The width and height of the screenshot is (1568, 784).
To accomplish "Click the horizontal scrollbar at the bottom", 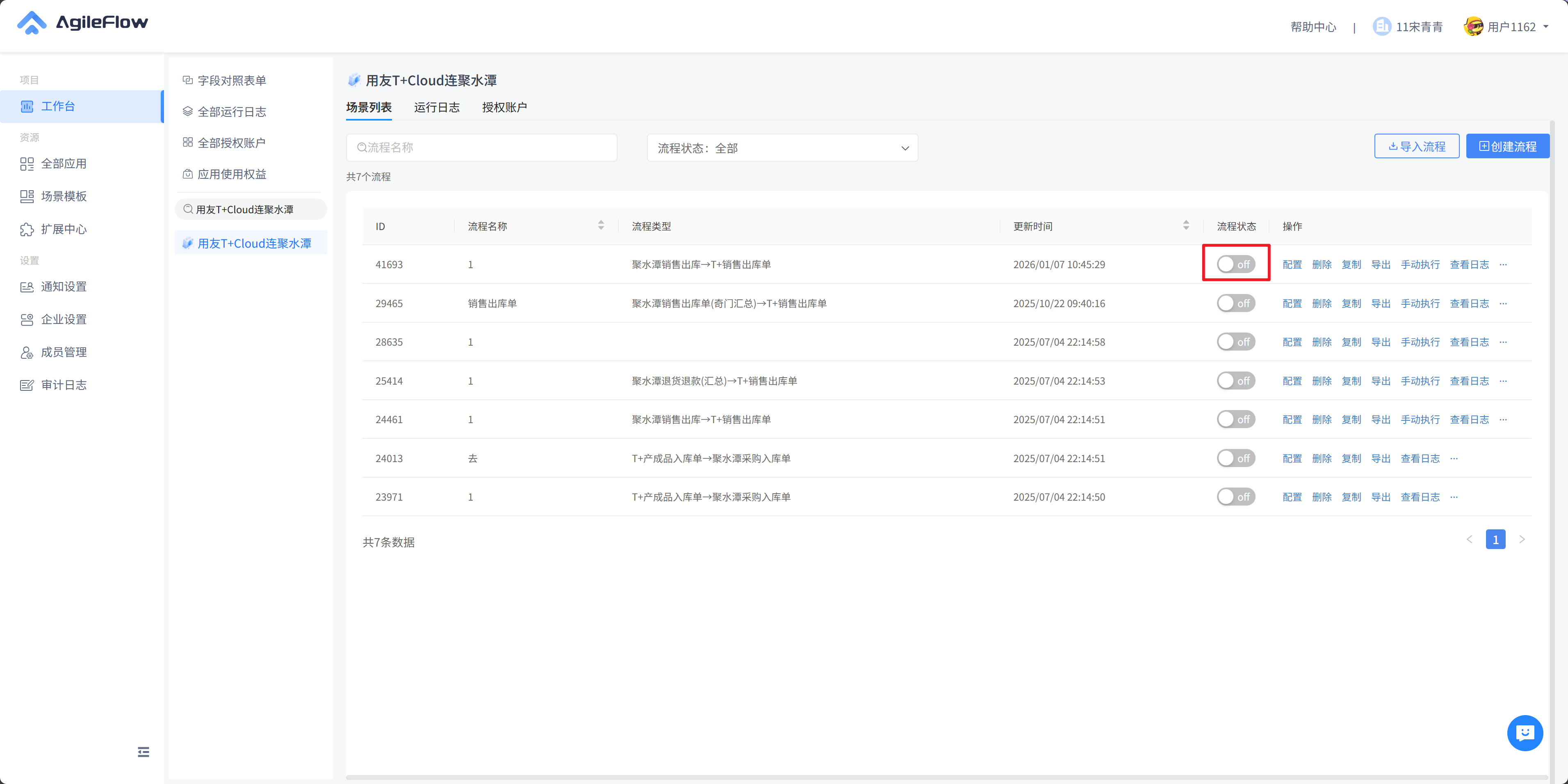I will click(946, 777).
